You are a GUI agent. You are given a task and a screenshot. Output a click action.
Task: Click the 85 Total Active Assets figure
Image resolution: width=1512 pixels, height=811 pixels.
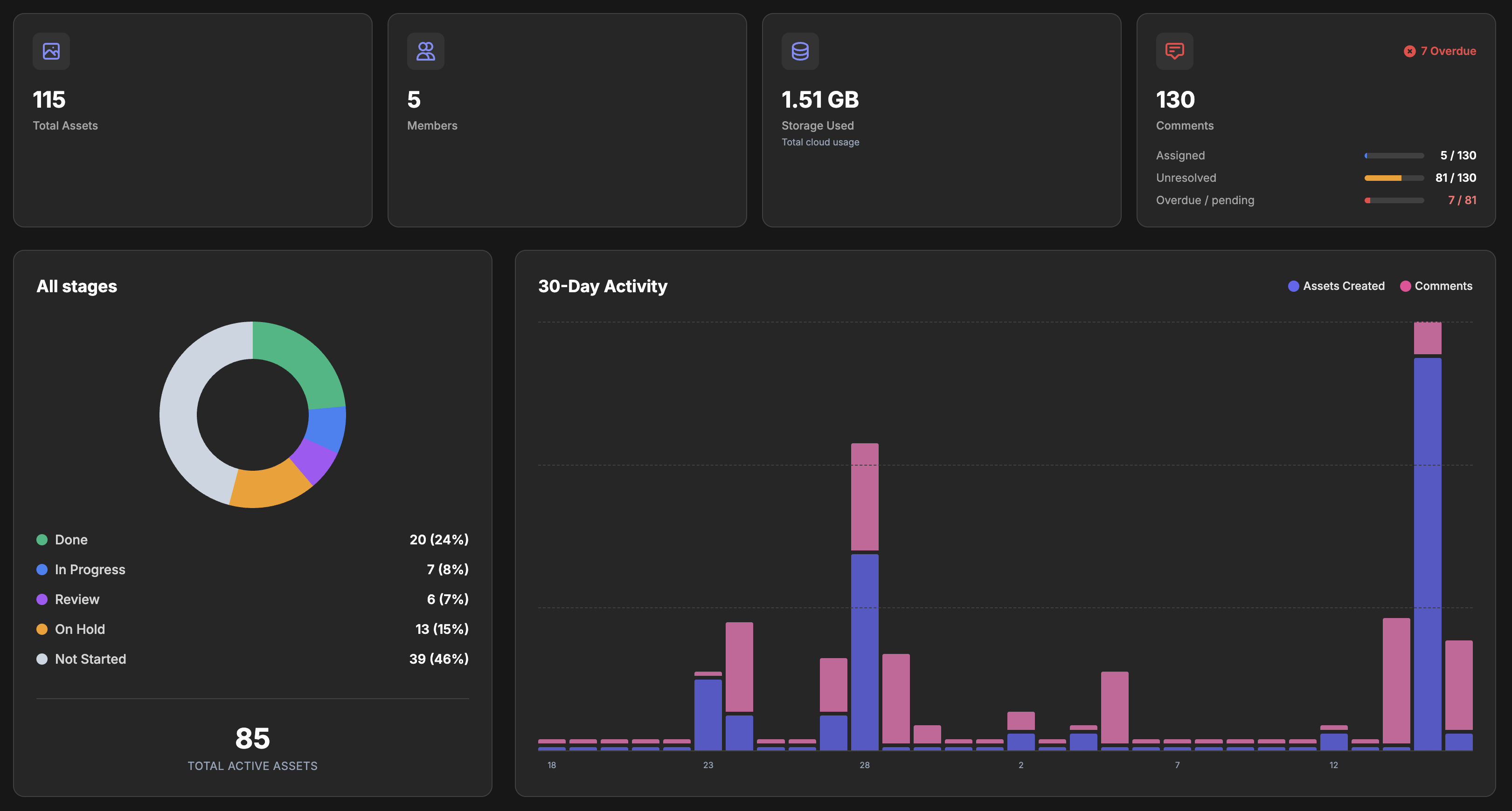click(x=252, y=738)
